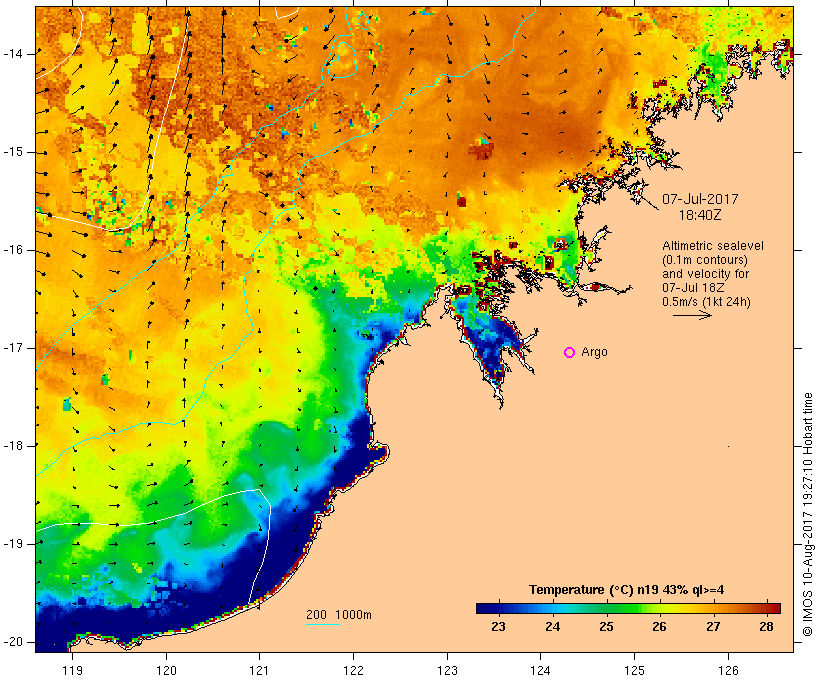Image resolution: width=820 pixels, height=680 pixels.
Task: Click the '0.5m/s (1kt 24h)' scale text
Action: coord(707,302)
